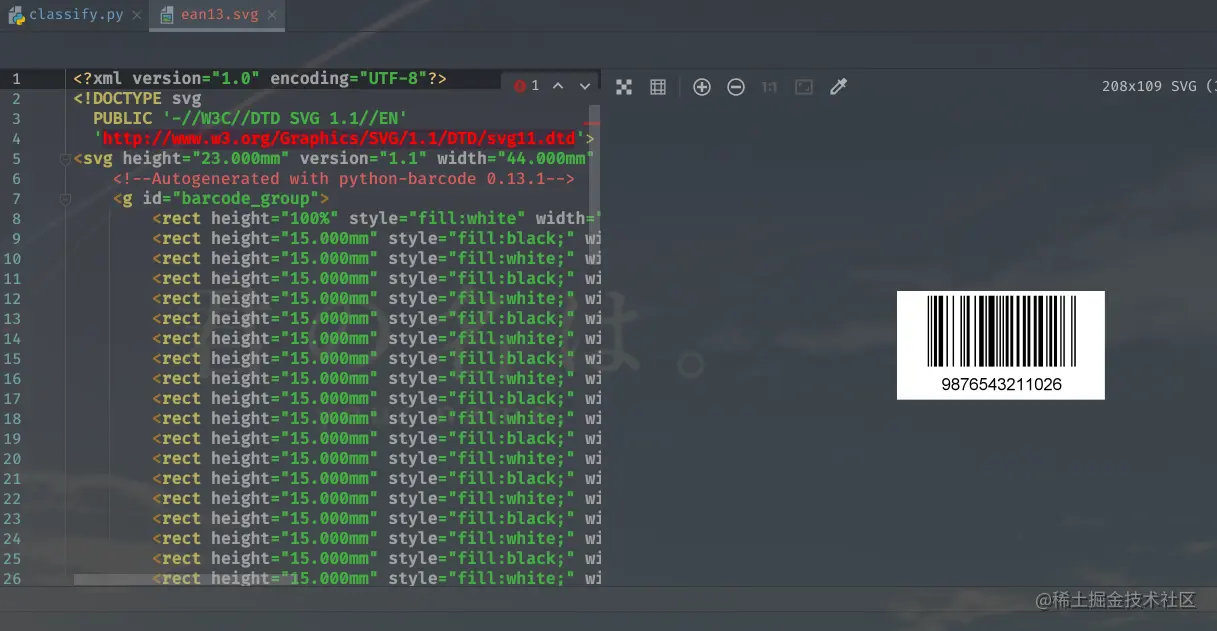Image resolution: width=1217 pixels, height=631 pixels.
Task: Activate the color picker eyedropper
Action: (x=839, y=87)
